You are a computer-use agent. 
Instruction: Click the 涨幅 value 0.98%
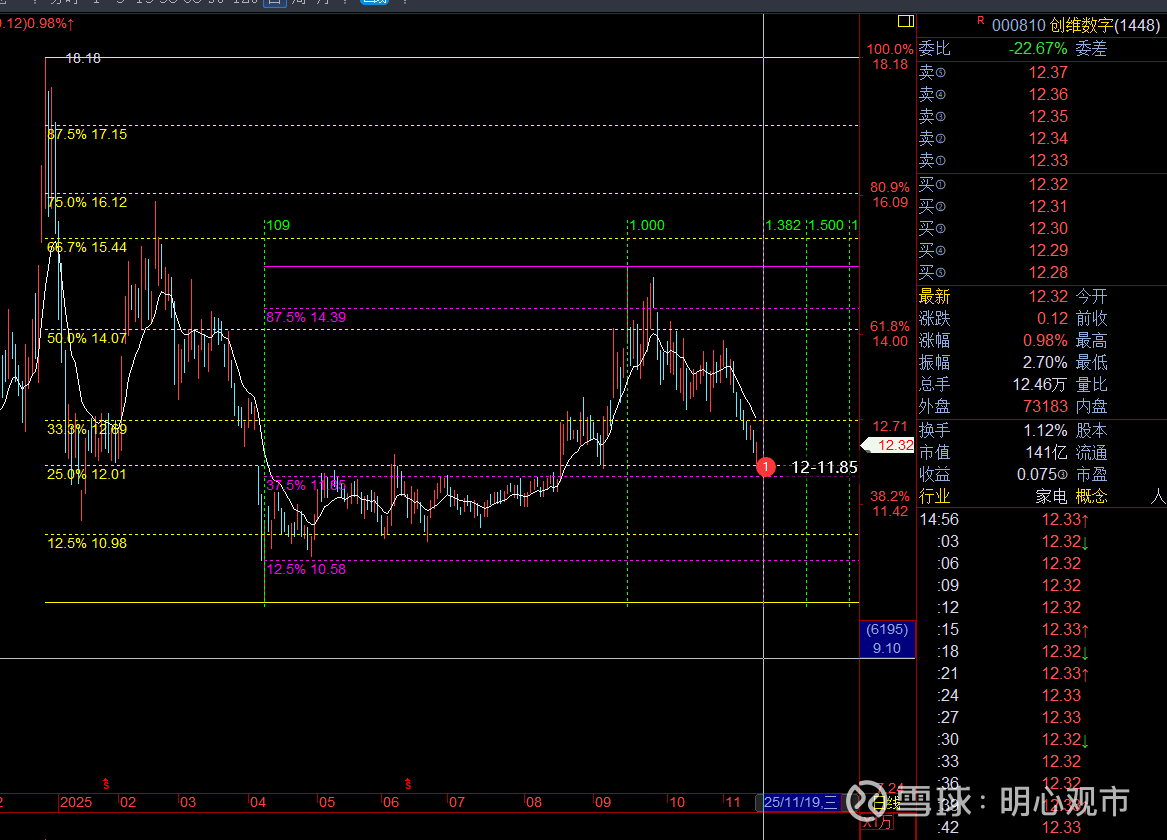(x=1045, y=341)
